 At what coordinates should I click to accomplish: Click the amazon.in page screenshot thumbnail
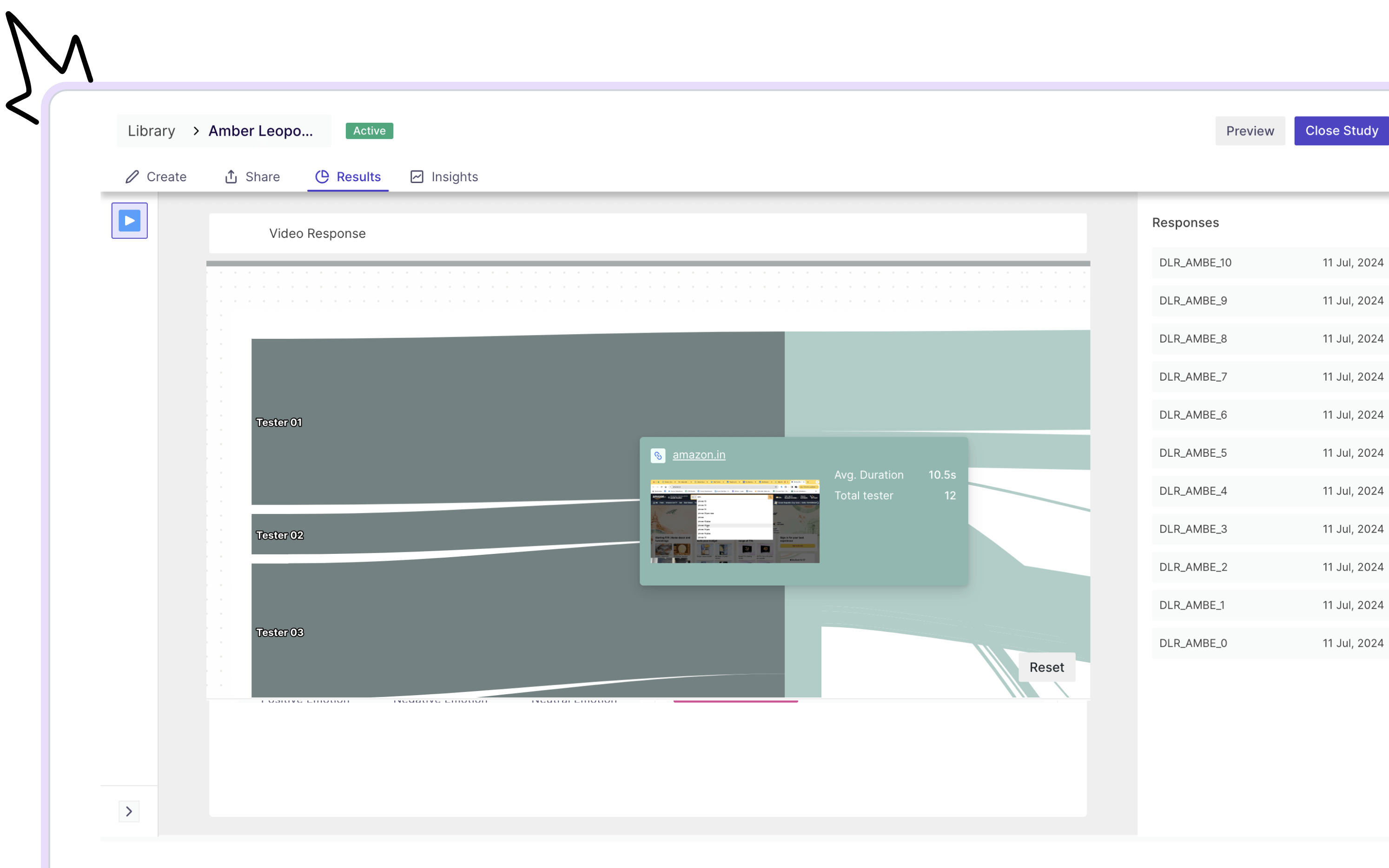click(x=735, y=521)
